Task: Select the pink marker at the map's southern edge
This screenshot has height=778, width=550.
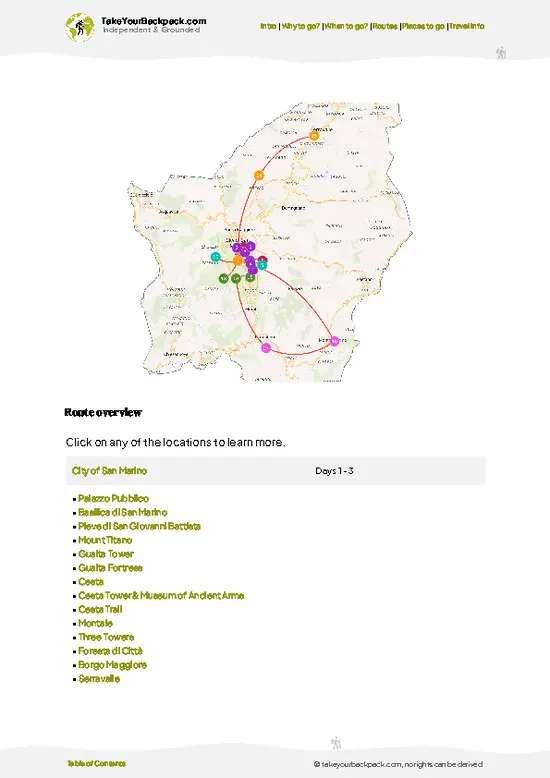Action: (x=266, y=348)
